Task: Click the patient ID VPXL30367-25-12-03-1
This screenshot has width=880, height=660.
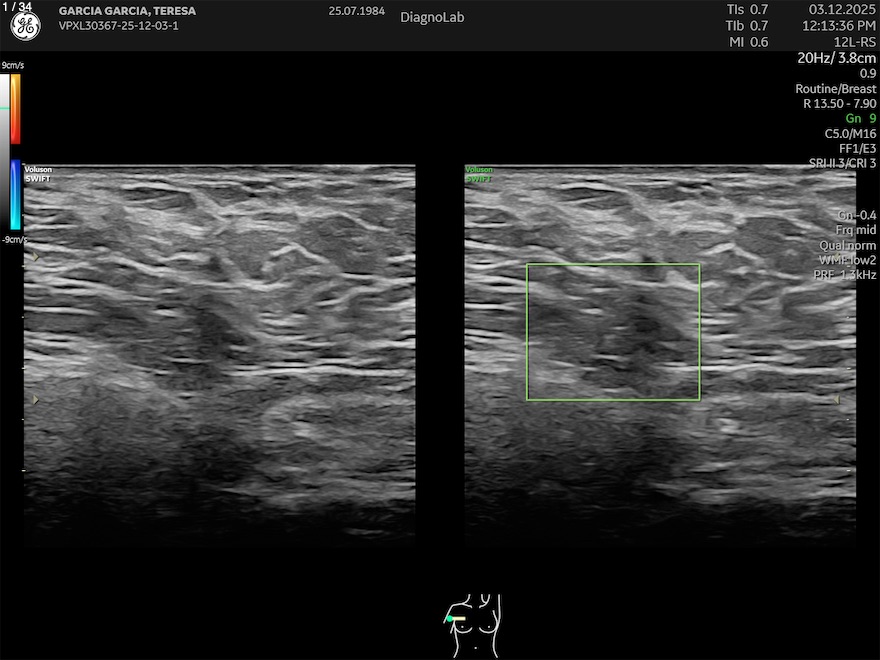Action: pos(119,25)
